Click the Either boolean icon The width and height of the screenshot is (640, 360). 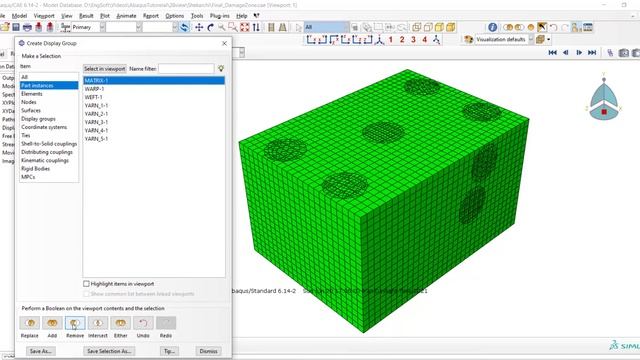coord(120,323)
